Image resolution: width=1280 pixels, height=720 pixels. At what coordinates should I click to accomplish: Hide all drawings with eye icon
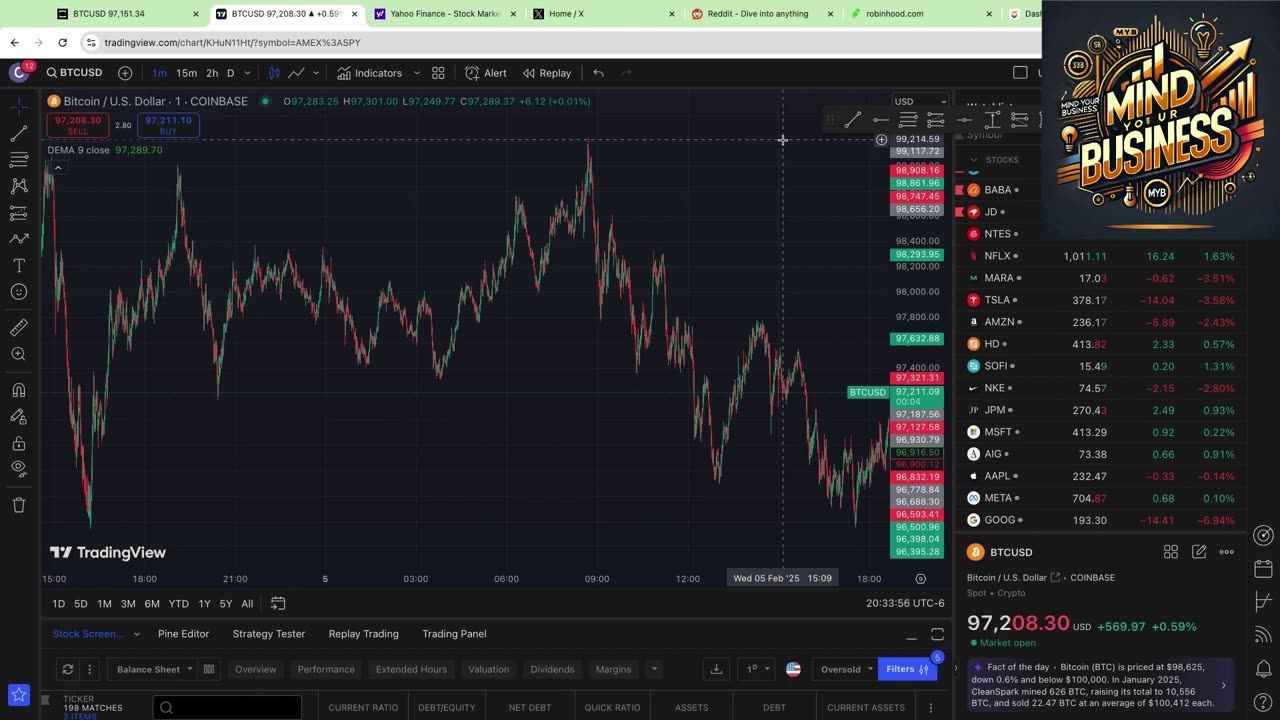(x=18, y=469)
